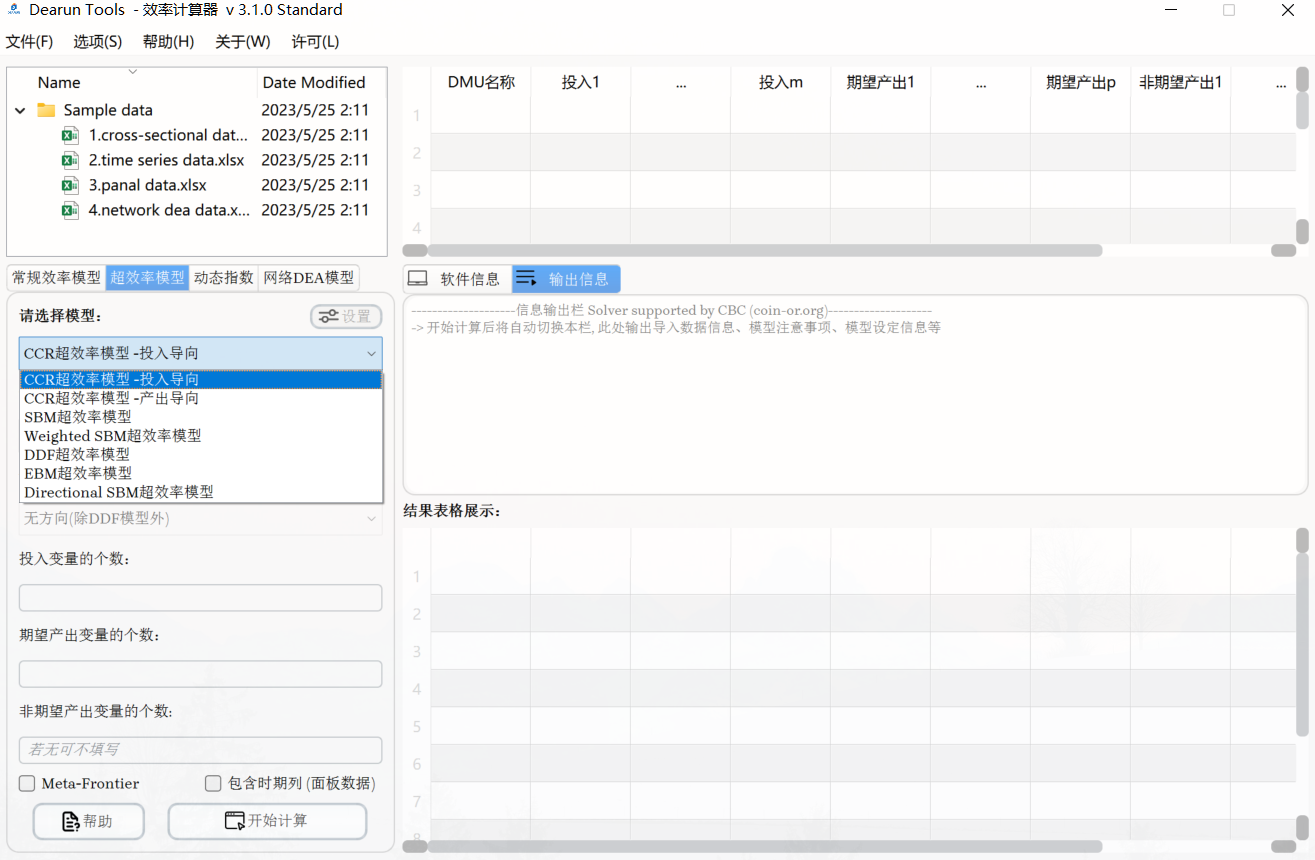
Task: Switch to the 动态指数 tab
Action: (224, 278)
